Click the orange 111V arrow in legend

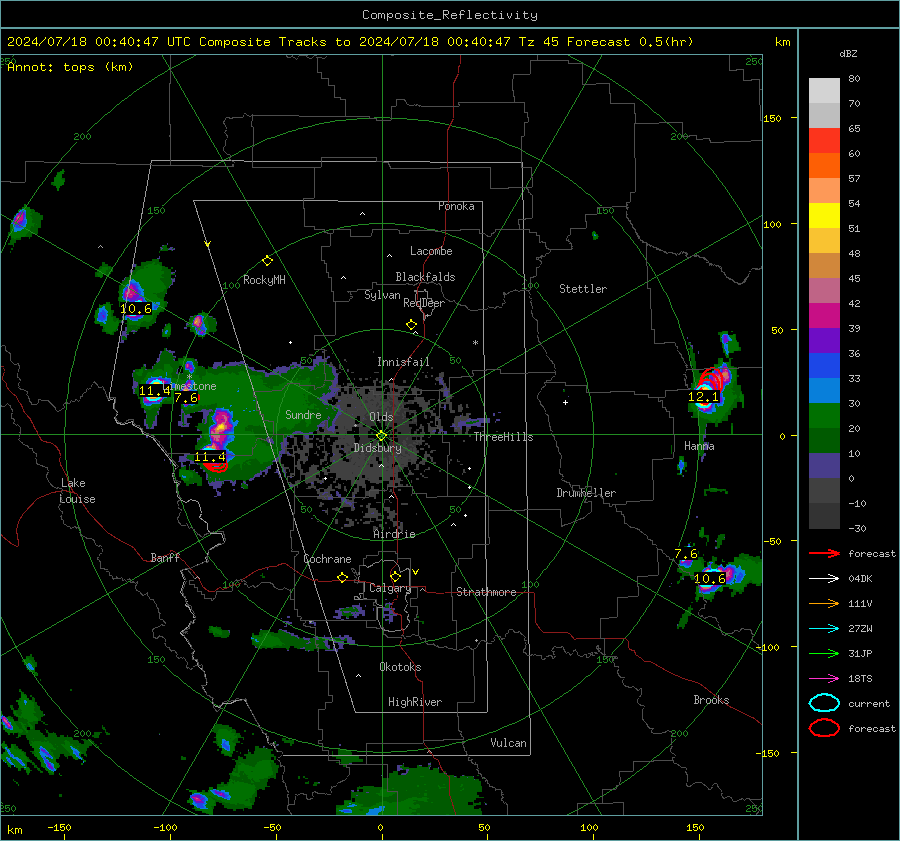click(824, 603)
